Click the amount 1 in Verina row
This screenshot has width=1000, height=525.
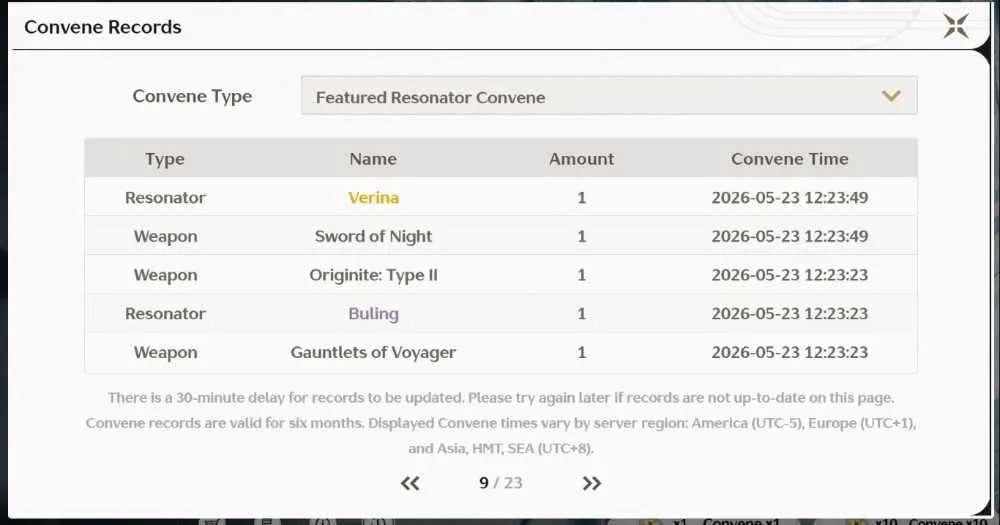tap(582, 198)
